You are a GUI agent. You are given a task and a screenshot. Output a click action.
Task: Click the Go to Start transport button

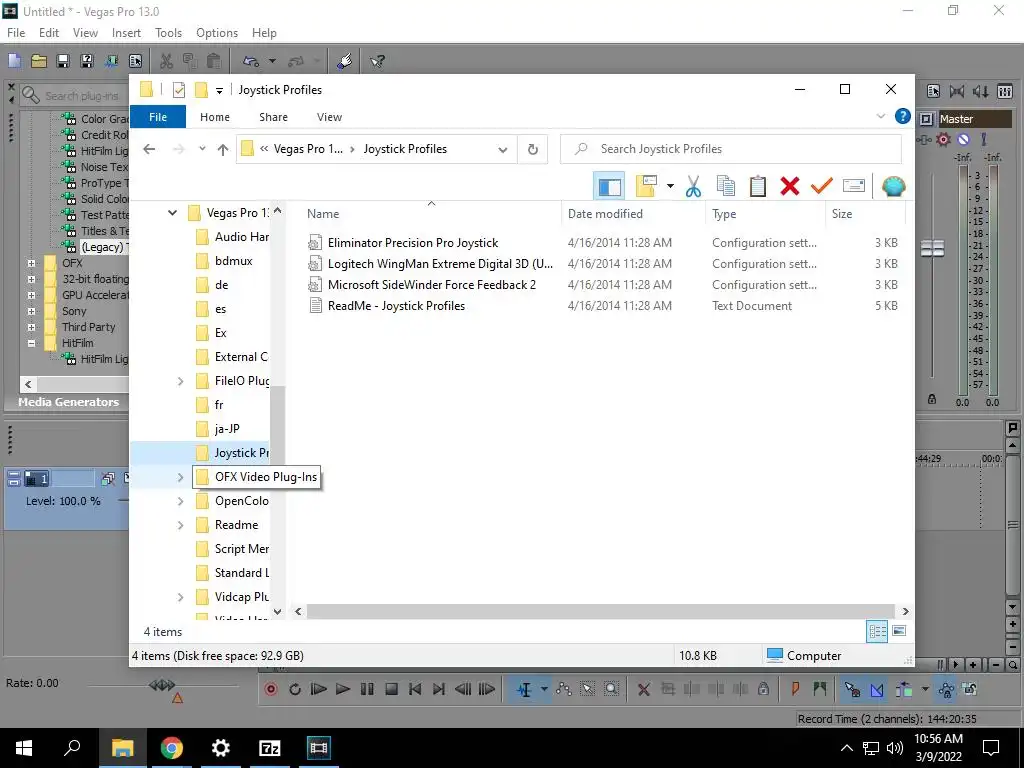pos(415,689)
